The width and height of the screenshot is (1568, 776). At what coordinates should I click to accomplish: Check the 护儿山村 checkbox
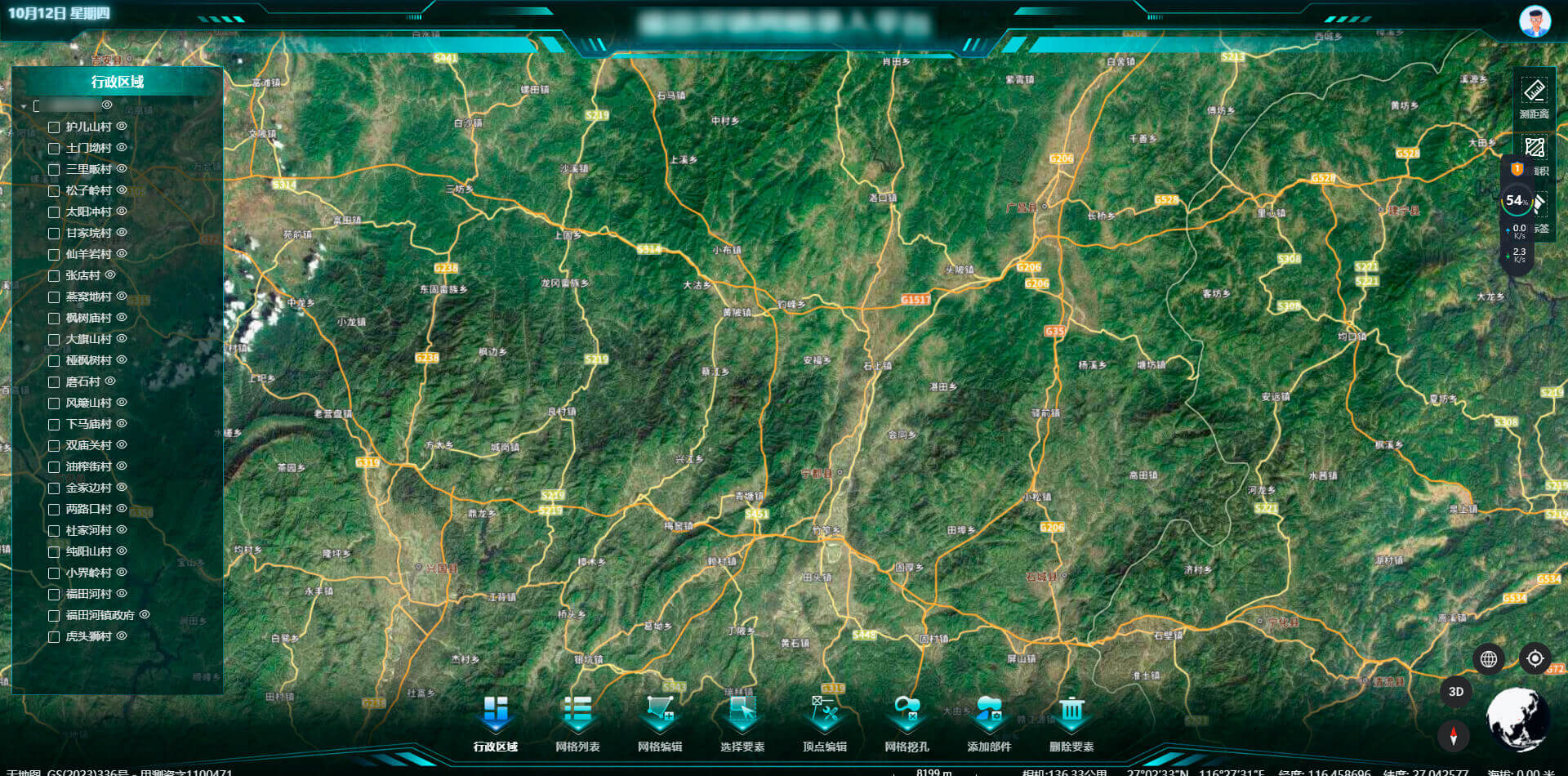[54, 127]
